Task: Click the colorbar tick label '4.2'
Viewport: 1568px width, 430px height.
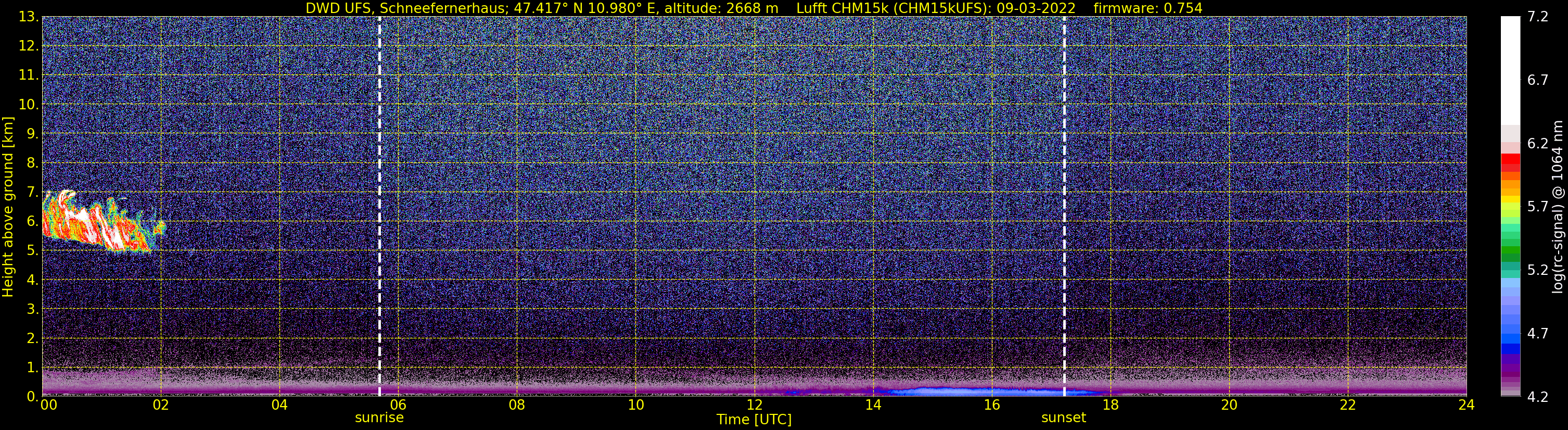Action: pos(1538,397)
